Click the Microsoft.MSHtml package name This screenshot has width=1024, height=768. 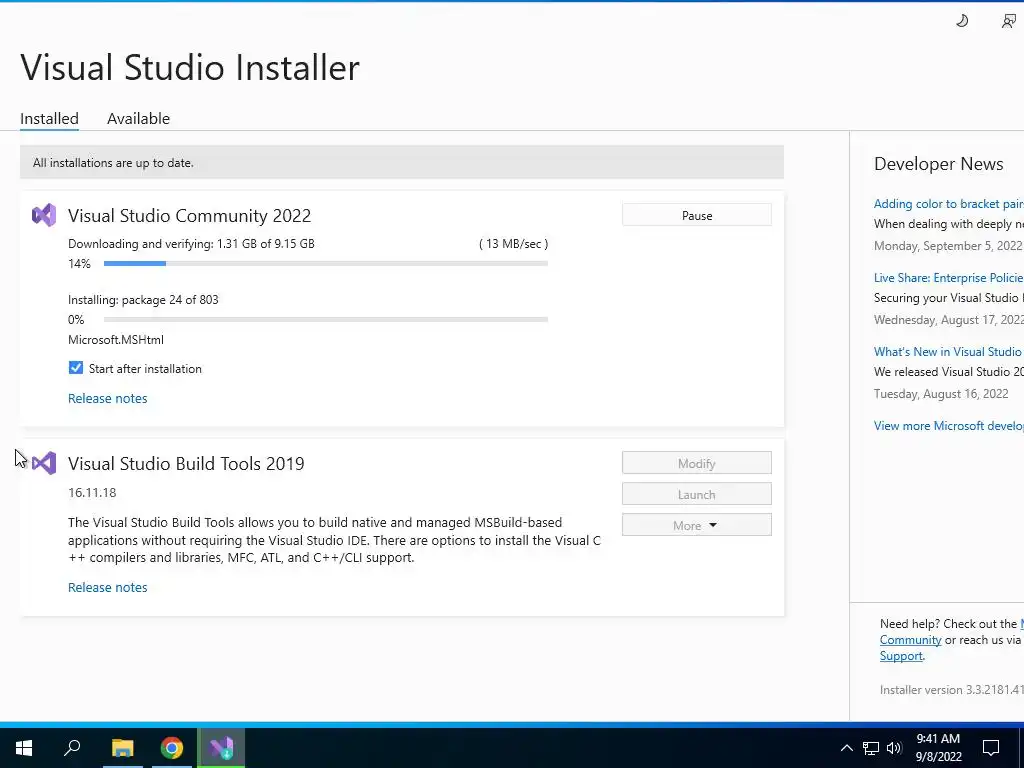point(116,340)
